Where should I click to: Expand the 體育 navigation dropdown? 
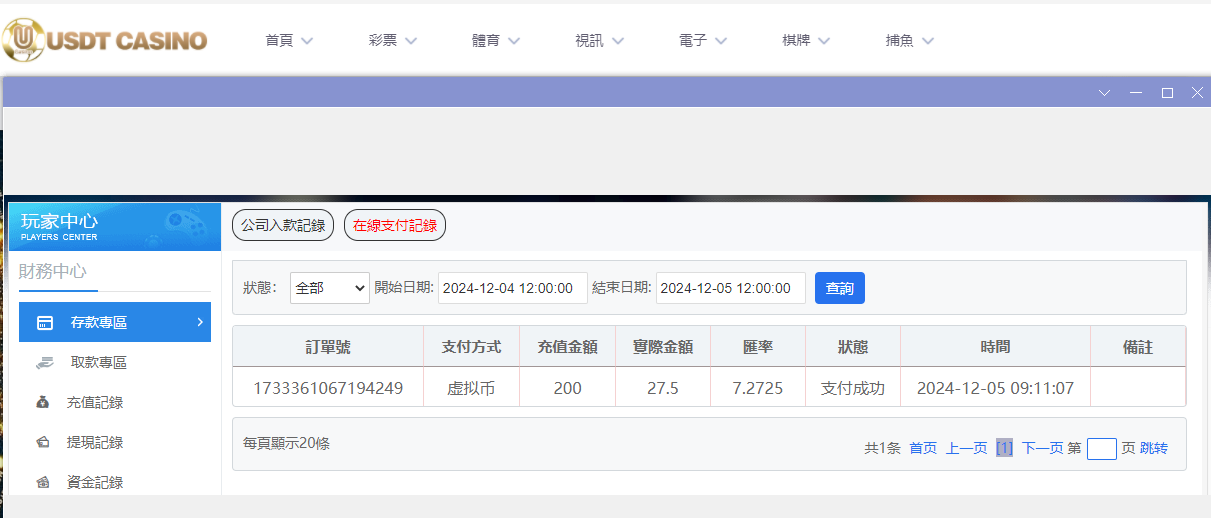click(496, 41)
